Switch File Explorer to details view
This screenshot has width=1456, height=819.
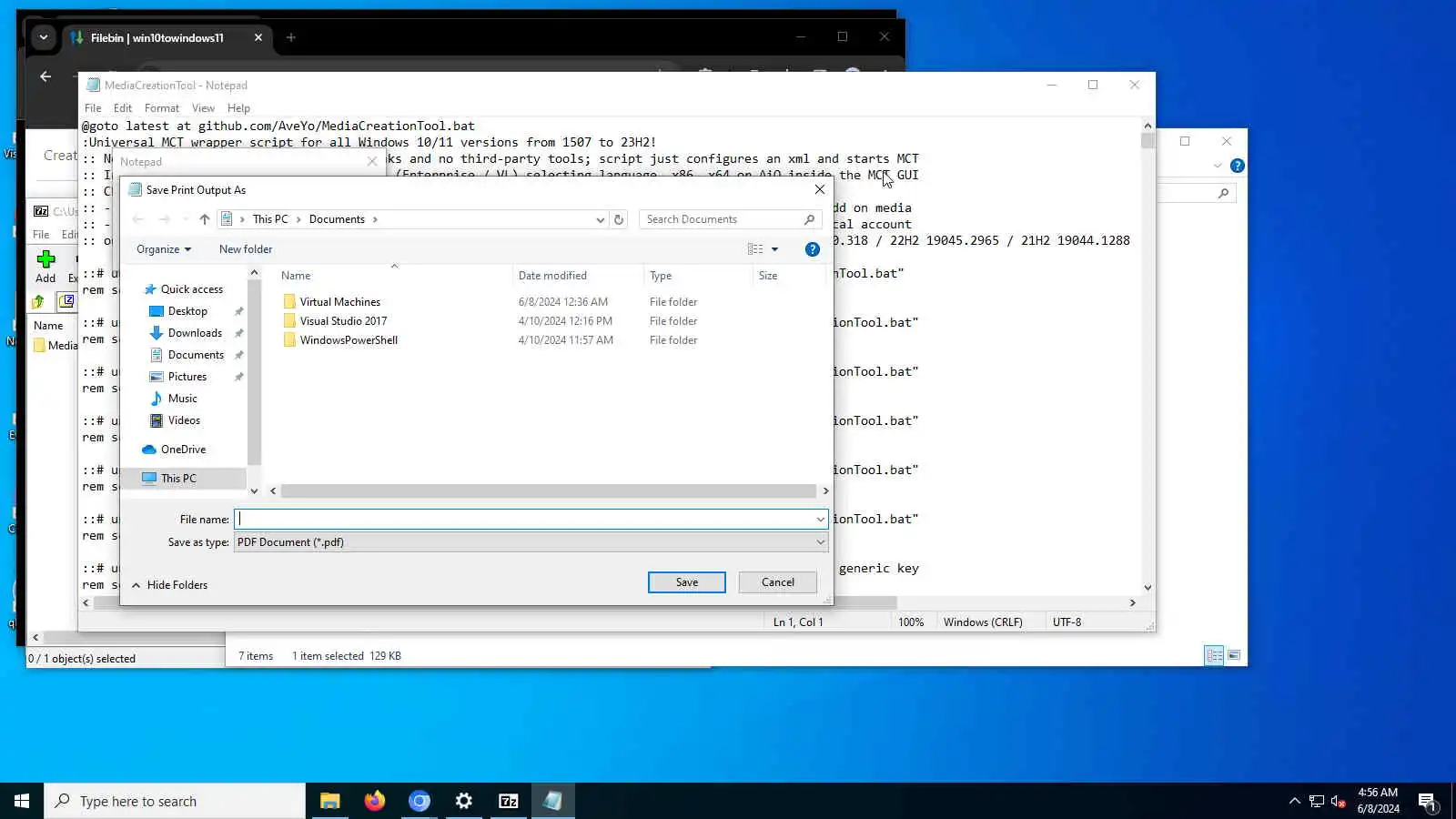pyautogui.click(x=1214, y=655)
